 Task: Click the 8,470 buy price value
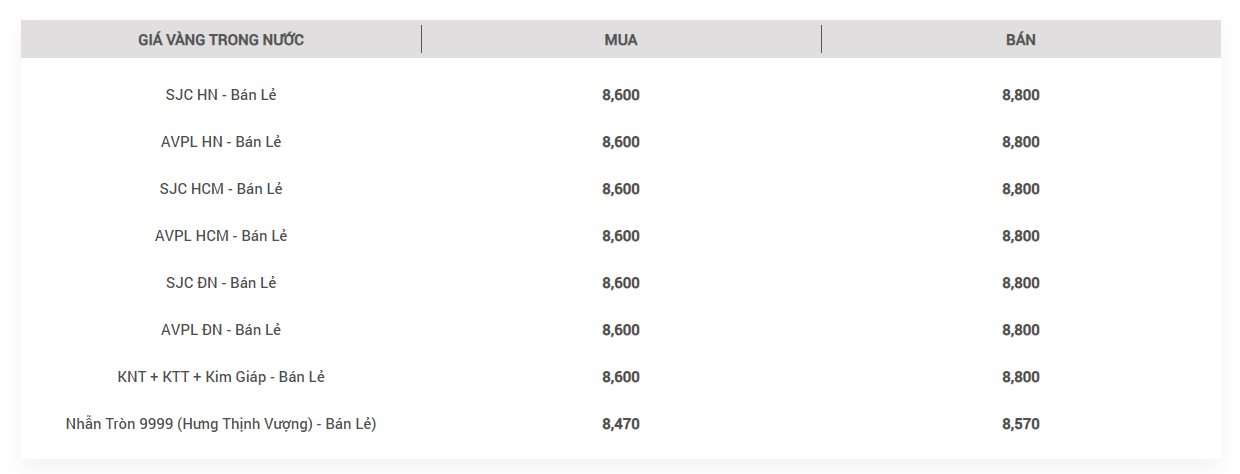[621, 424]
